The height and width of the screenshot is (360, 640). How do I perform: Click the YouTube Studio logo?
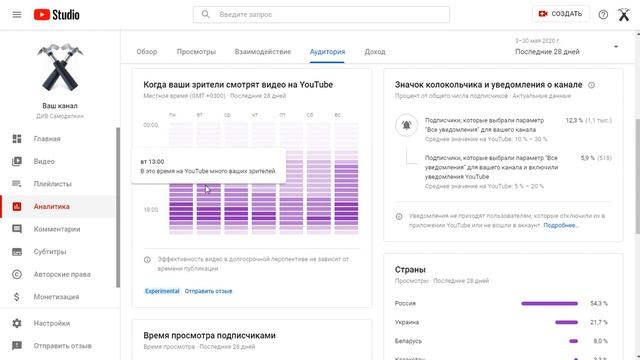click(x=56, y=15)
